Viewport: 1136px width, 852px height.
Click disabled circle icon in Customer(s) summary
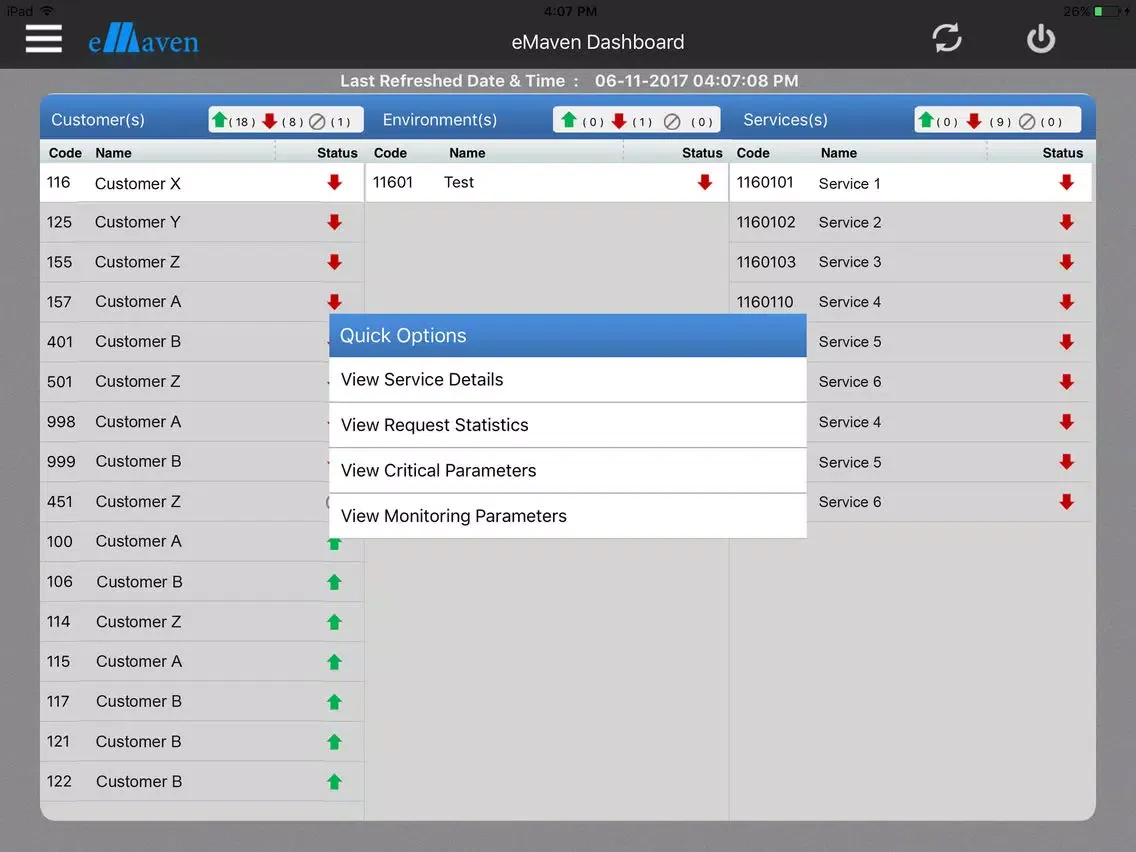(x=317, y=121)
